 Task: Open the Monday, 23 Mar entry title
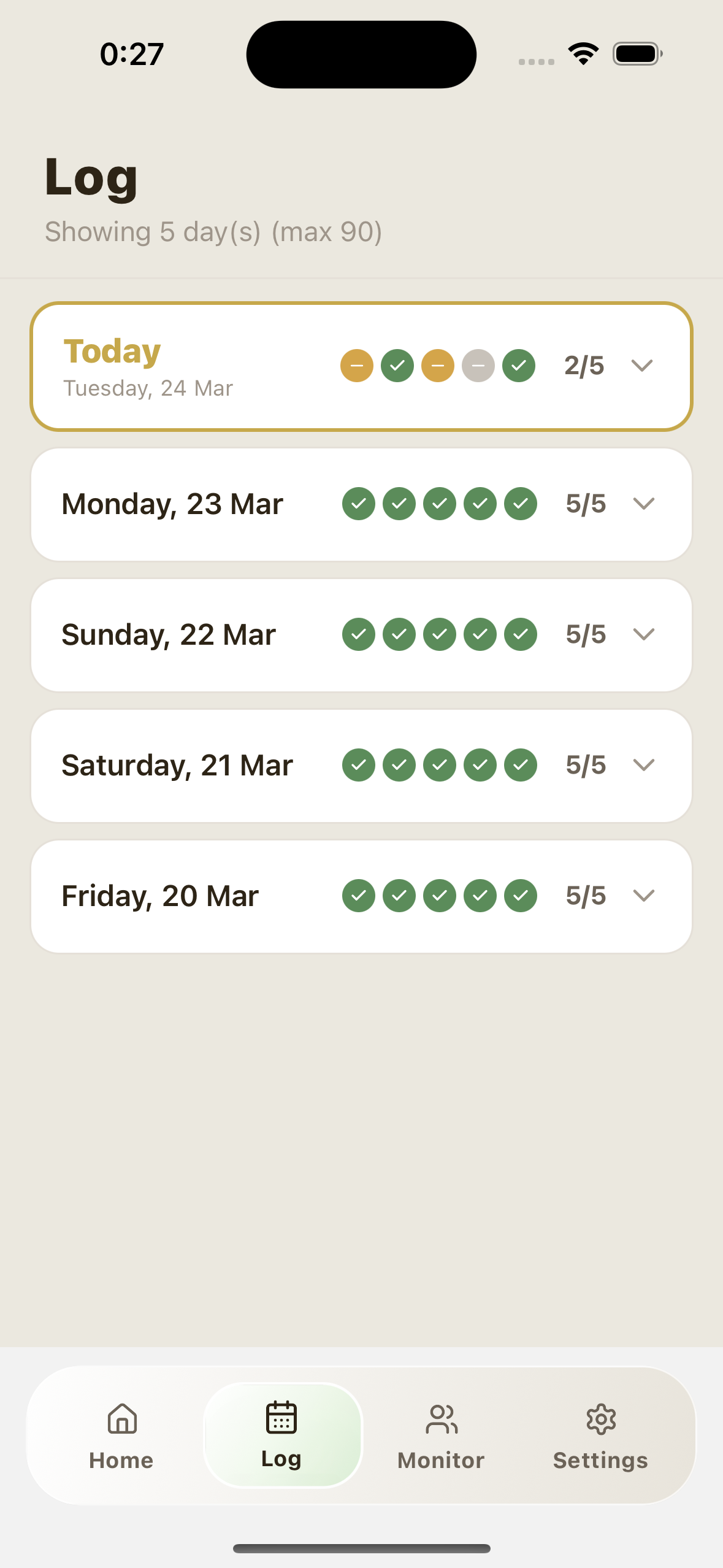click(x=172, y=504)
